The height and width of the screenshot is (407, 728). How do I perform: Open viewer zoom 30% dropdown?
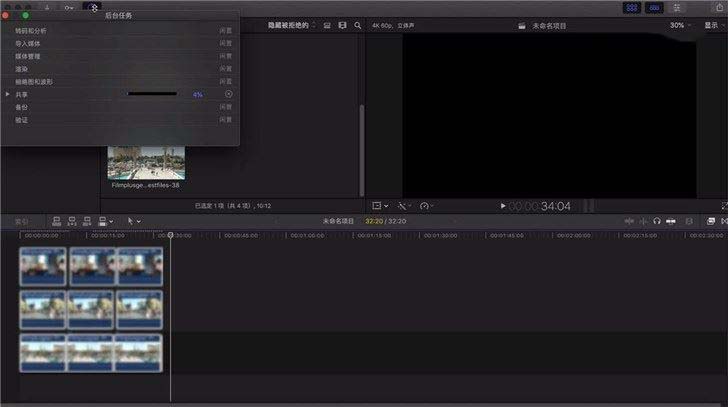(680, 26)
